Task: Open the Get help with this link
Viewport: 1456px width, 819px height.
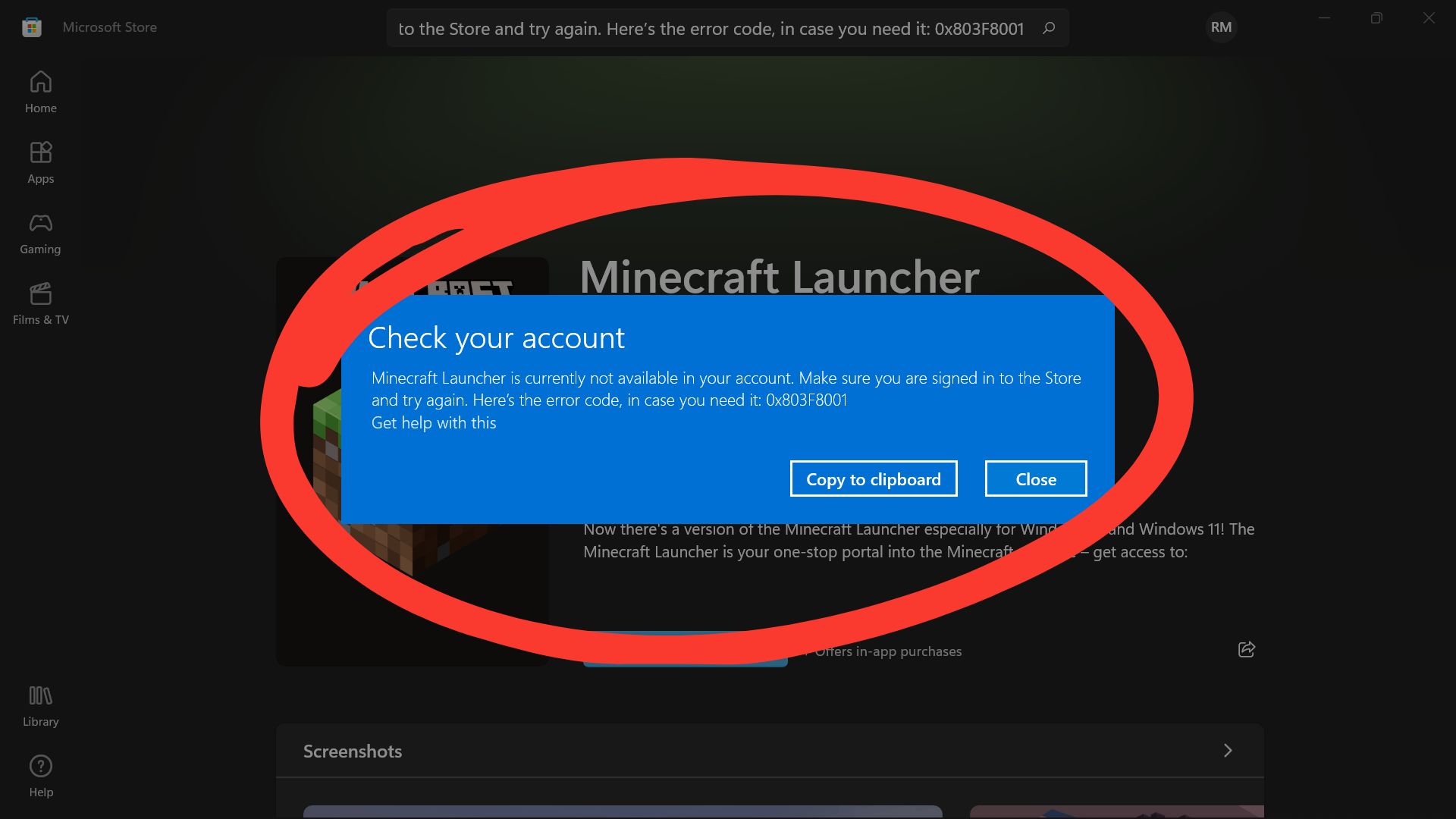Action: pyautogui.click(x=434, y=422)
